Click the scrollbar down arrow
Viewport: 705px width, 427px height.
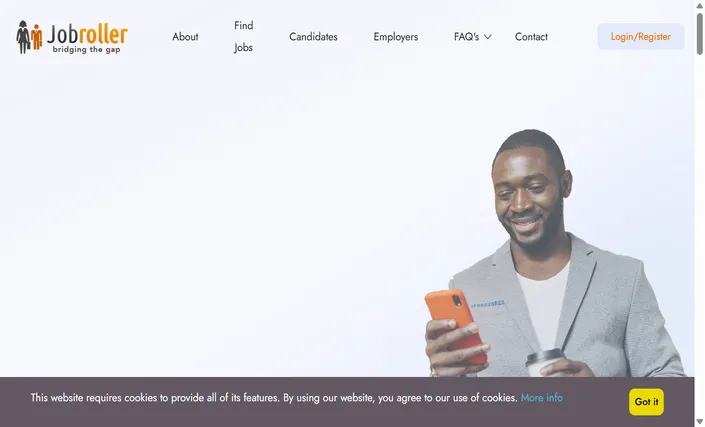point(700,422)
